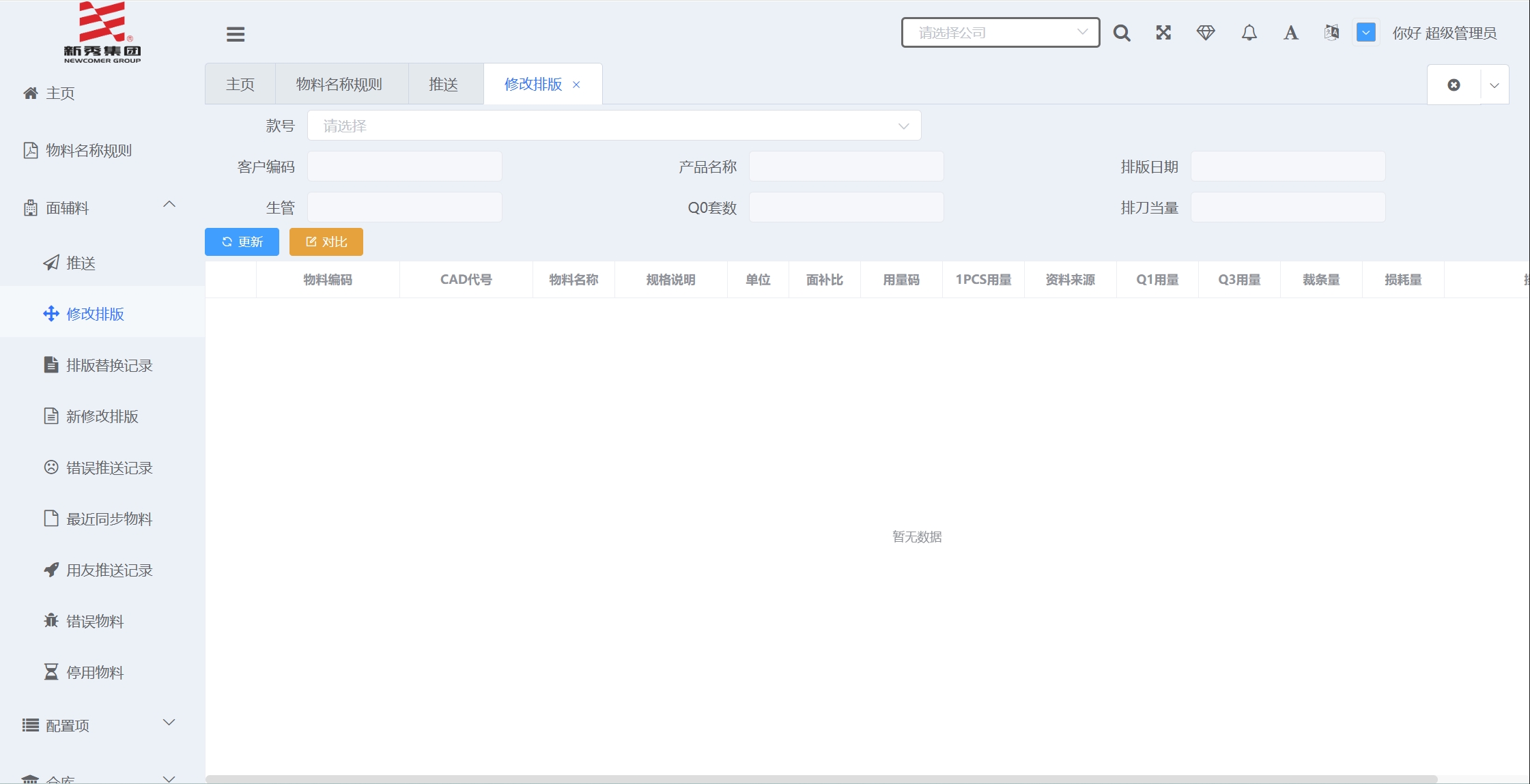Viewport: 1530px width, 784px height.
Task: Click the orange 对比 button
Action: [326, 242]
